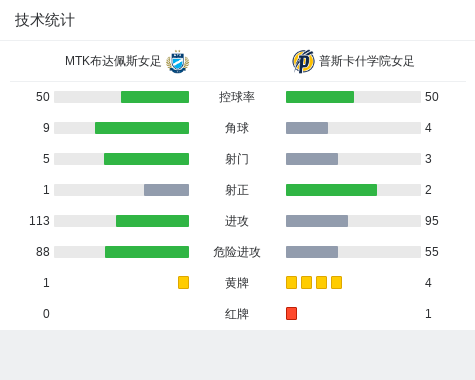Click MTK's gray 射正 bar
475x380 pixels.
click(x=166, y=190)
